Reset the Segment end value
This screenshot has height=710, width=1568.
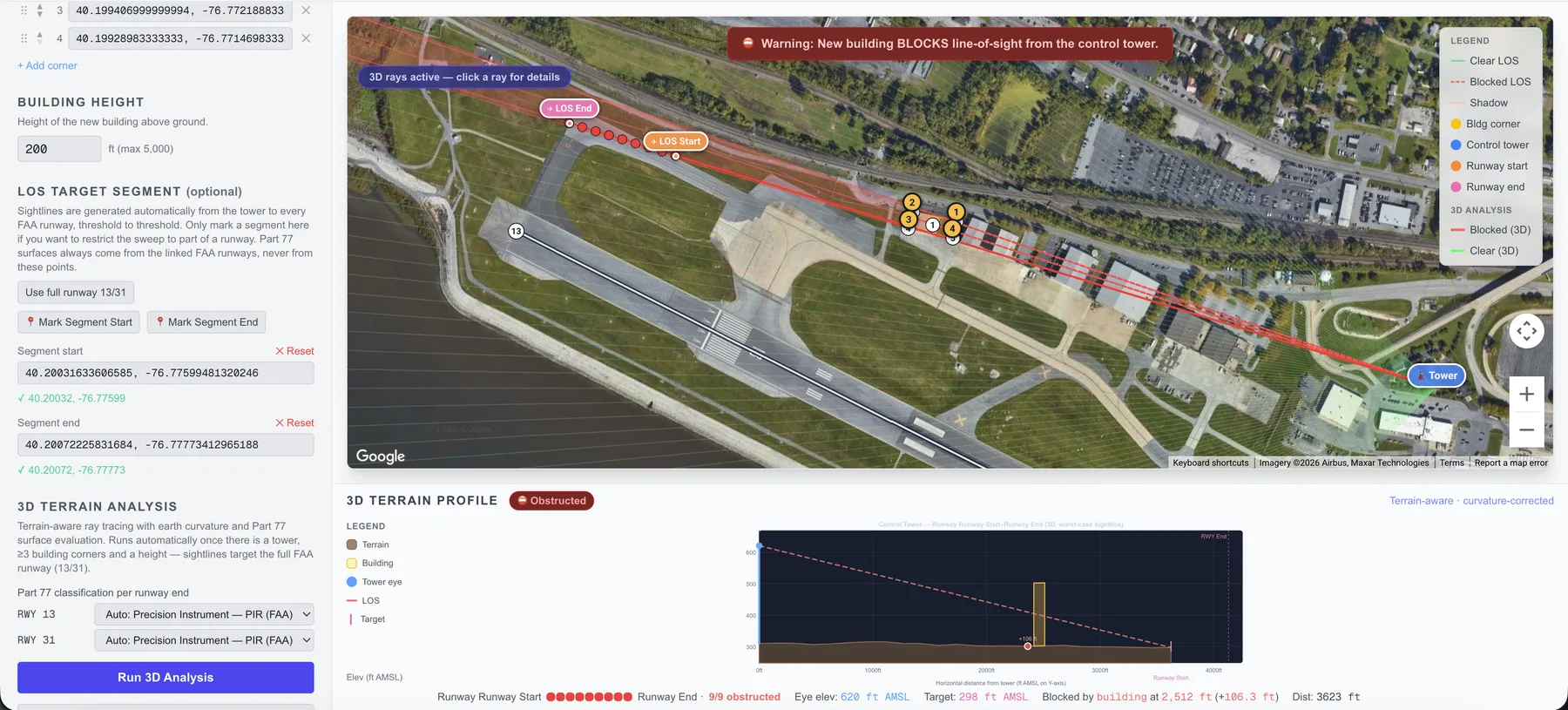point(294,423)
